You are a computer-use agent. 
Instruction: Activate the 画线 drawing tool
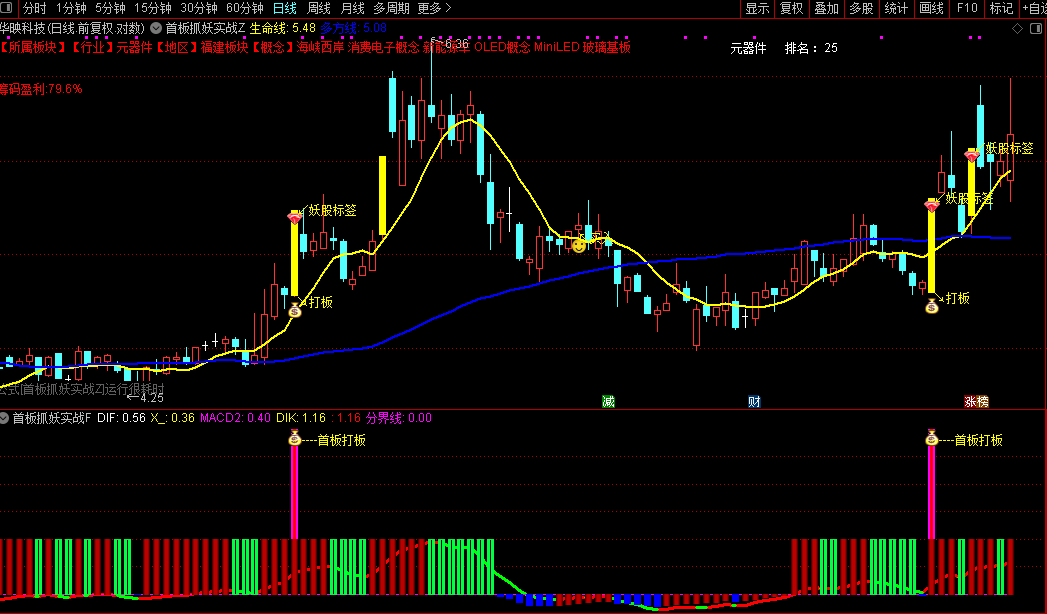(931, 8)
